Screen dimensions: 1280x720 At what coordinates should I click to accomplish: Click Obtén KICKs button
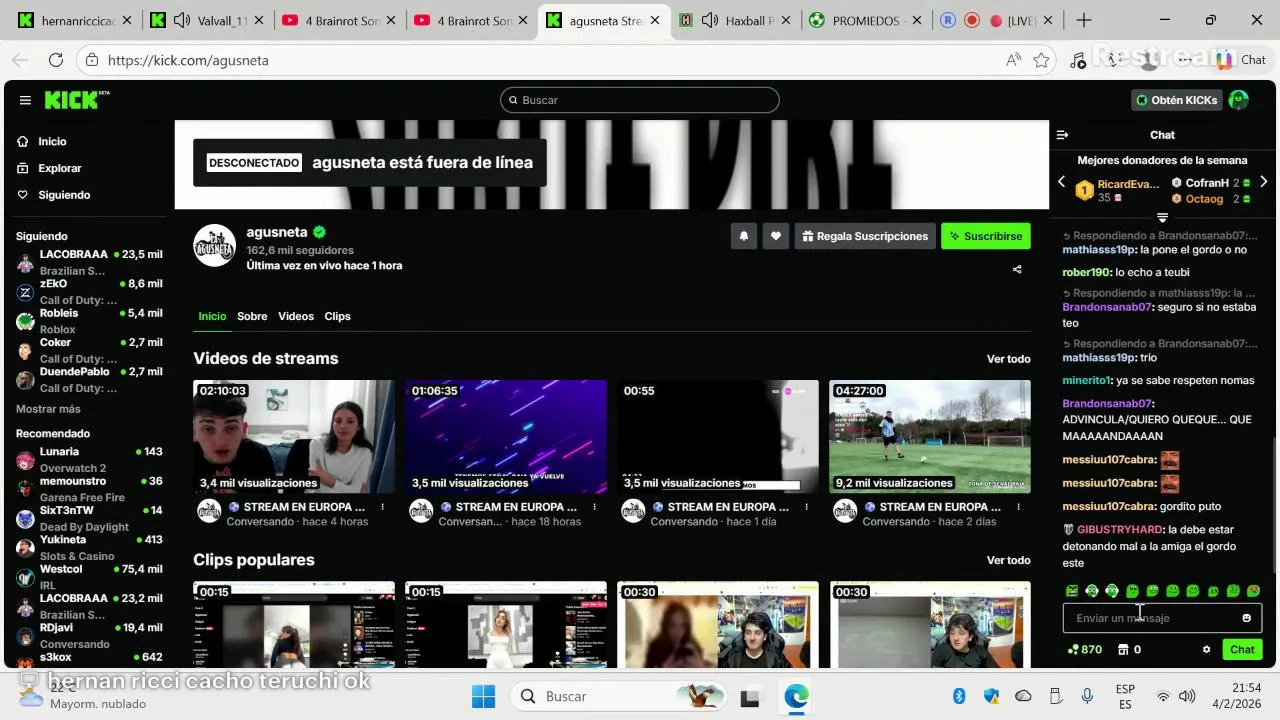(1177, 100)
